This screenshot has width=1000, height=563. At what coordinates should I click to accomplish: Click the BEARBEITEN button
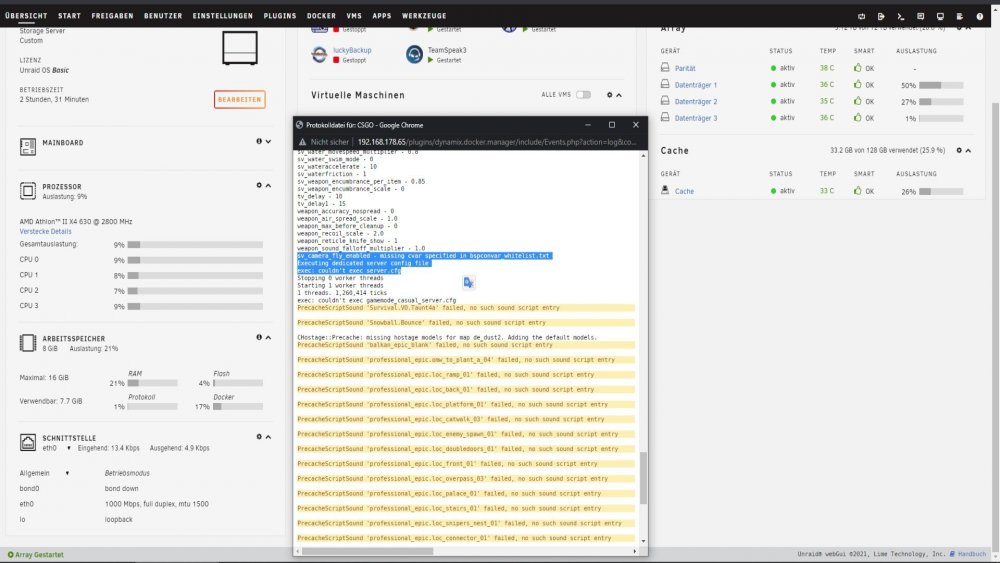[x=240, y=99]
